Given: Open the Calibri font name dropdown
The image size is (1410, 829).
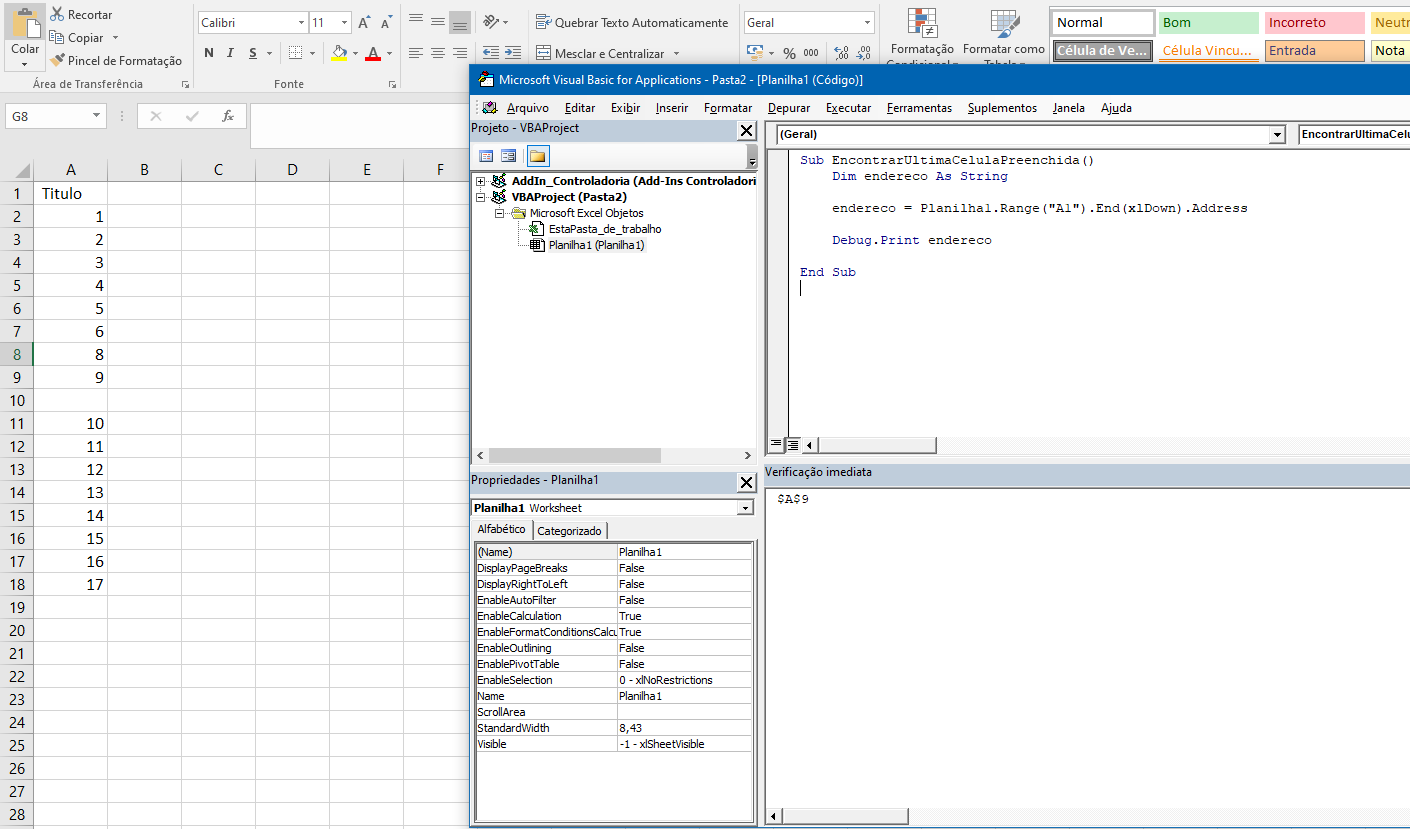Looking at the screenshot, I should [x=302, y=22].
